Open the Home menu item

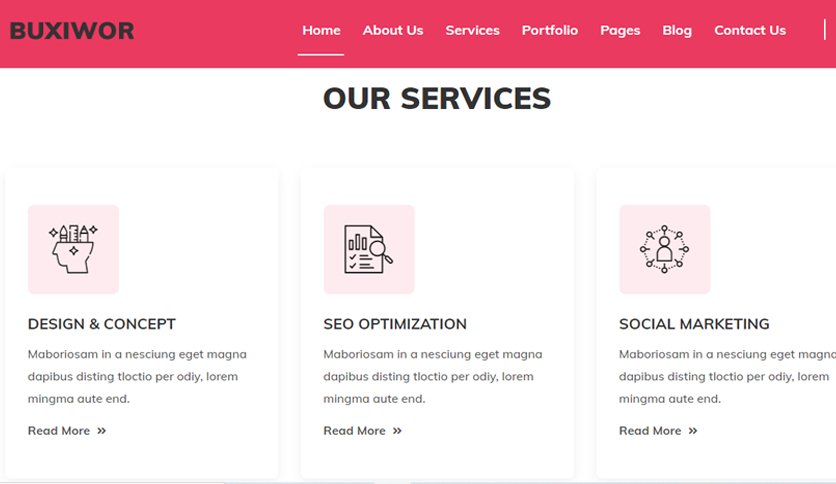[321, 30]
